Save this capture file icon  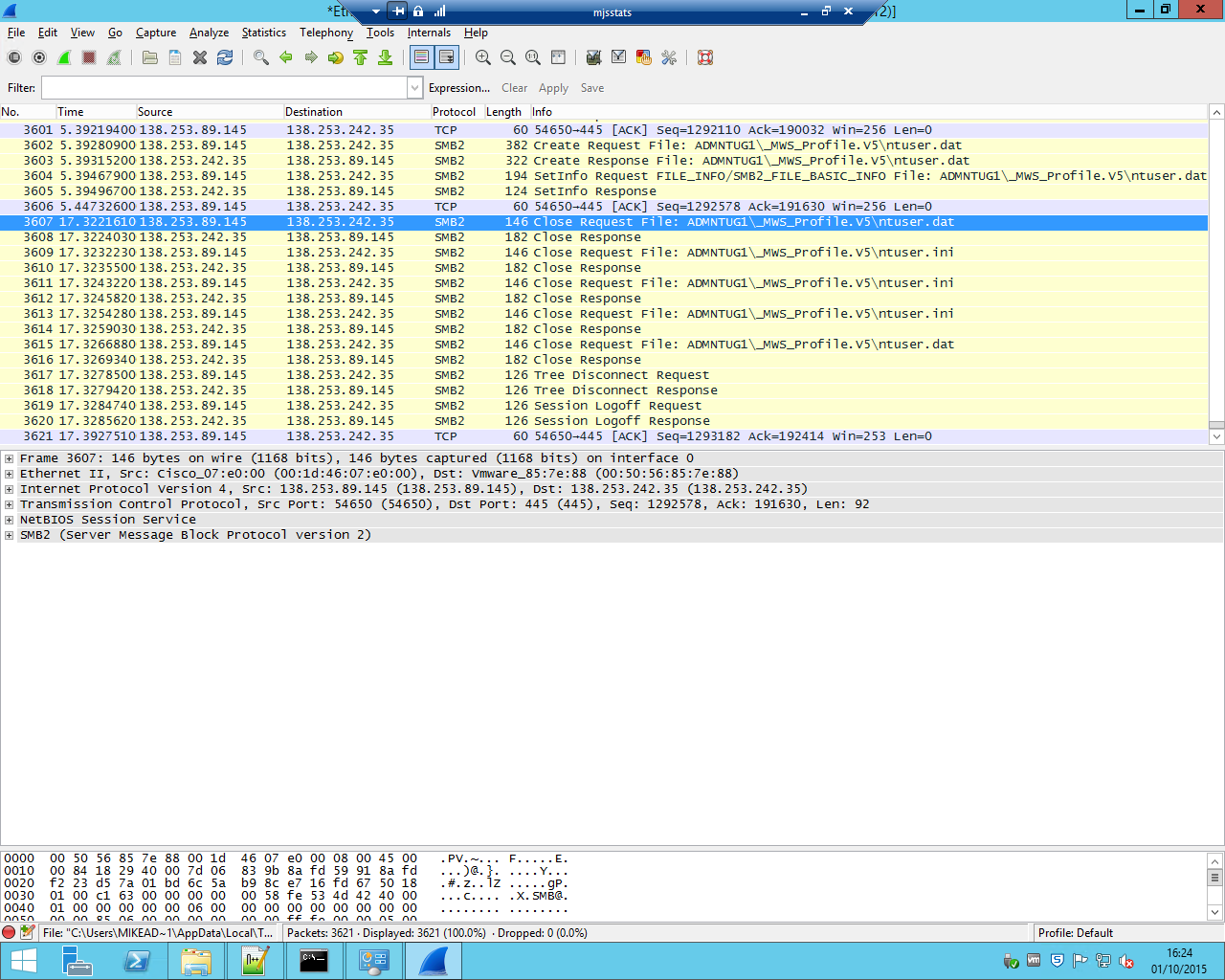[x=175, y=57]
